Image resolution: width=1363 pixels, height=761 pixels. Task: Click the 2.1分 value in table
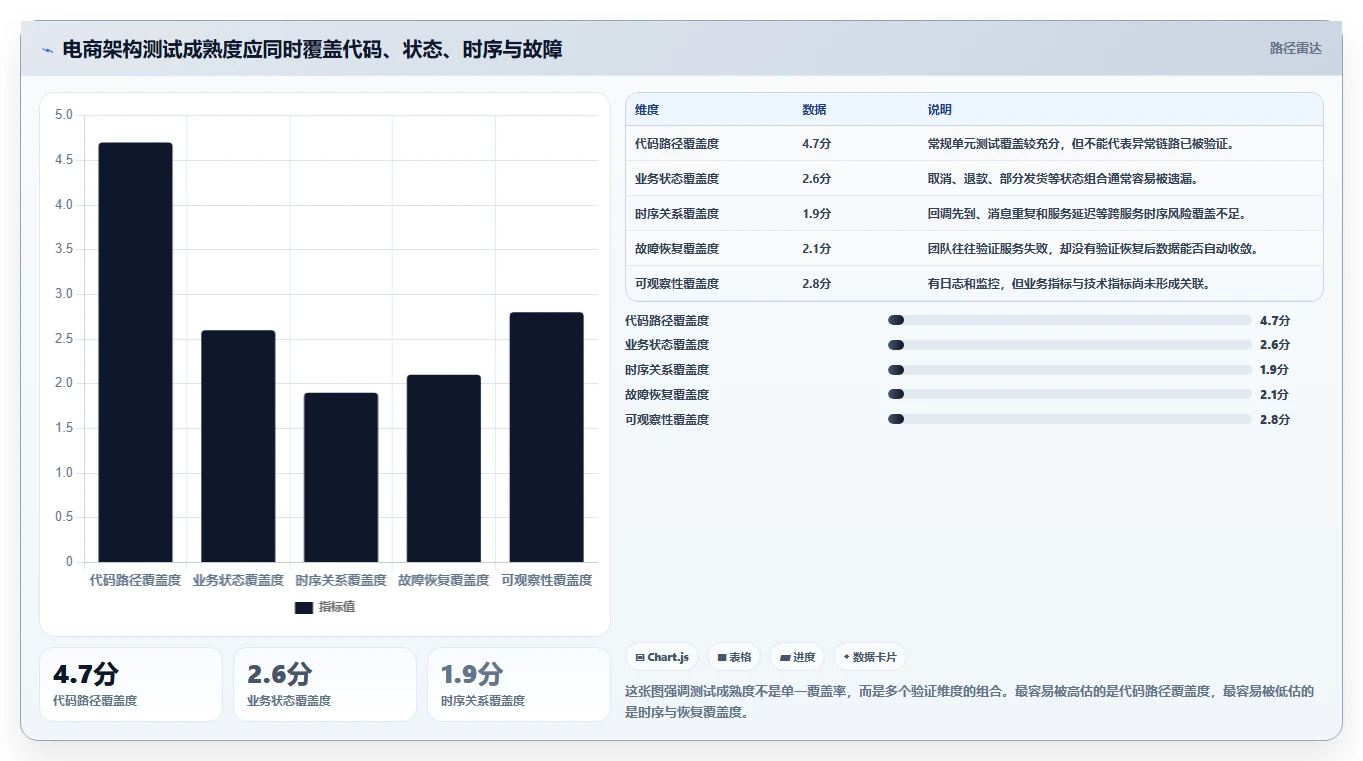(816, 249)
